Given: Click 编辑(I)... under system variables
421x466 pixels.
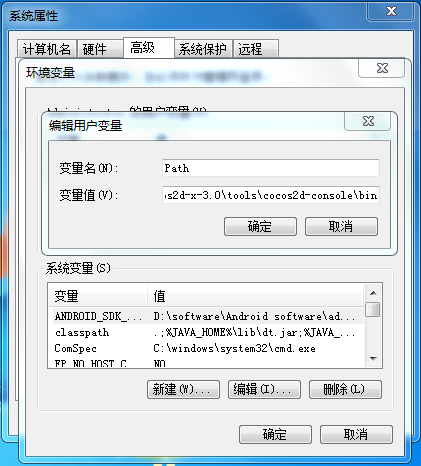Looking at the screenshot, I should pos(264,389).
